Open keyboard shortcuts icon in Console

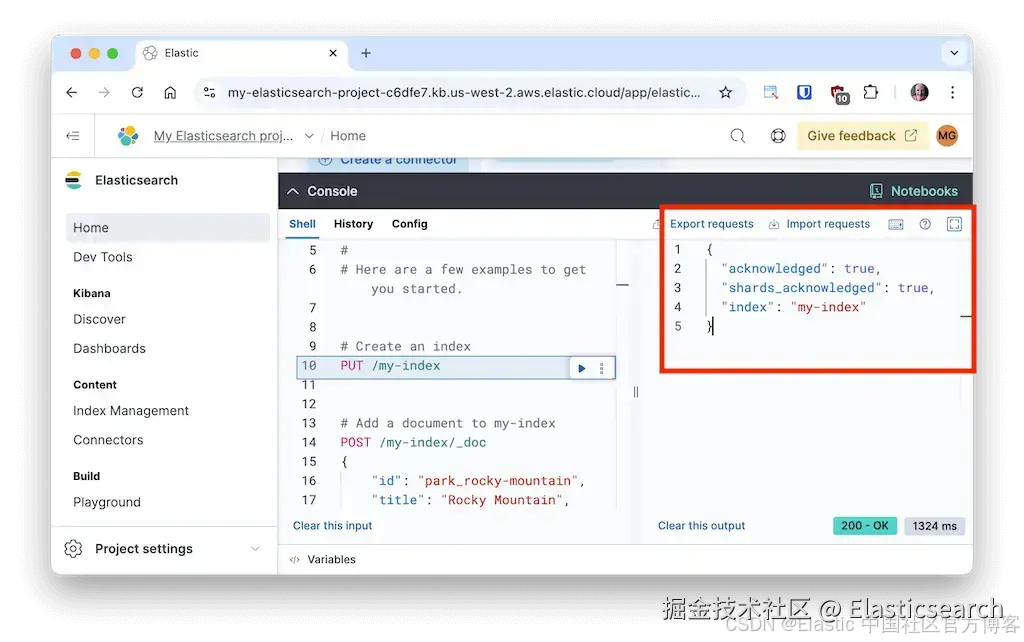coord(896,225)
